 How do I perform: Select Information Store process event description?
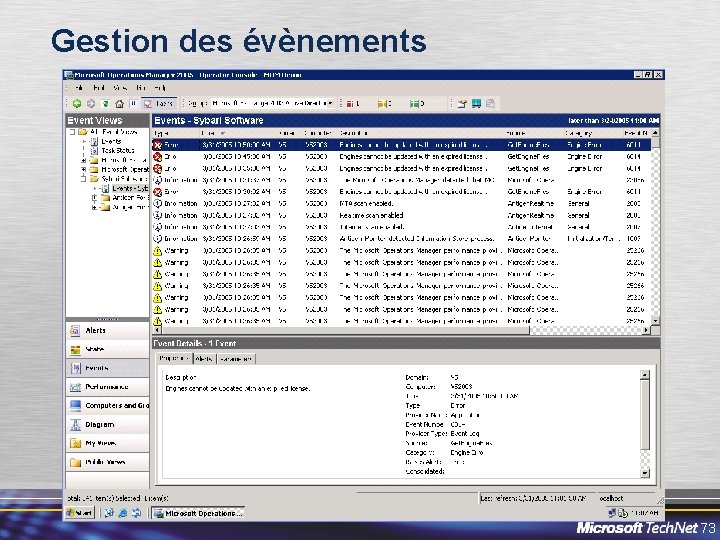coord(416,239)
